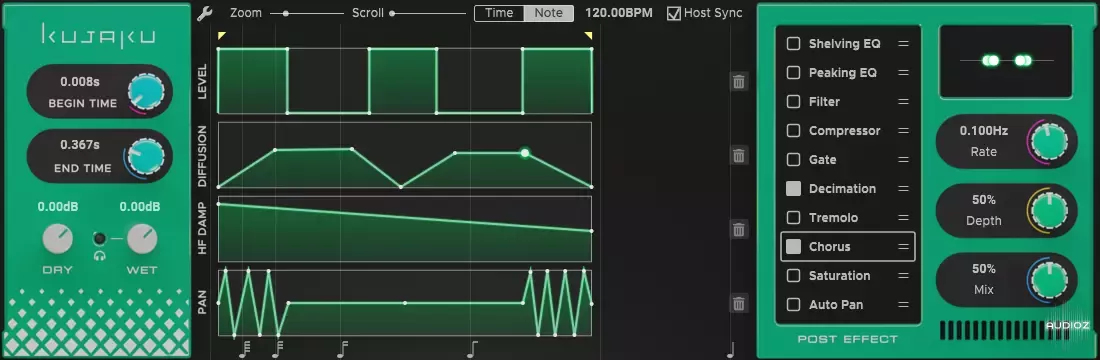Toggle the headphone wet solo button
Image resolution: width=1100 pixels, height=360 pixels.
tap(100, 239)
